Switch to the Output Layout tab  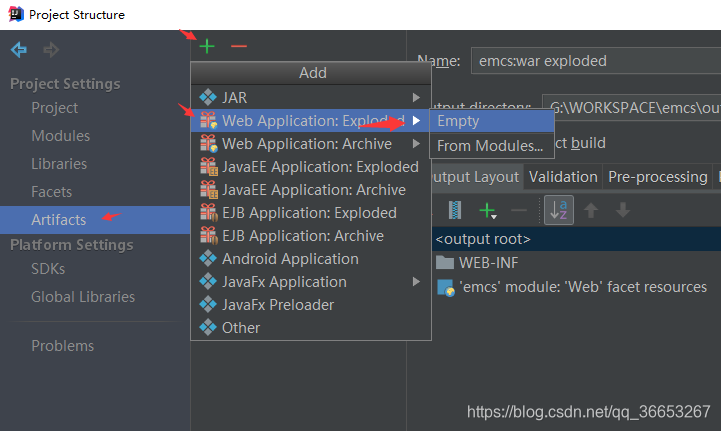[475, 177]
